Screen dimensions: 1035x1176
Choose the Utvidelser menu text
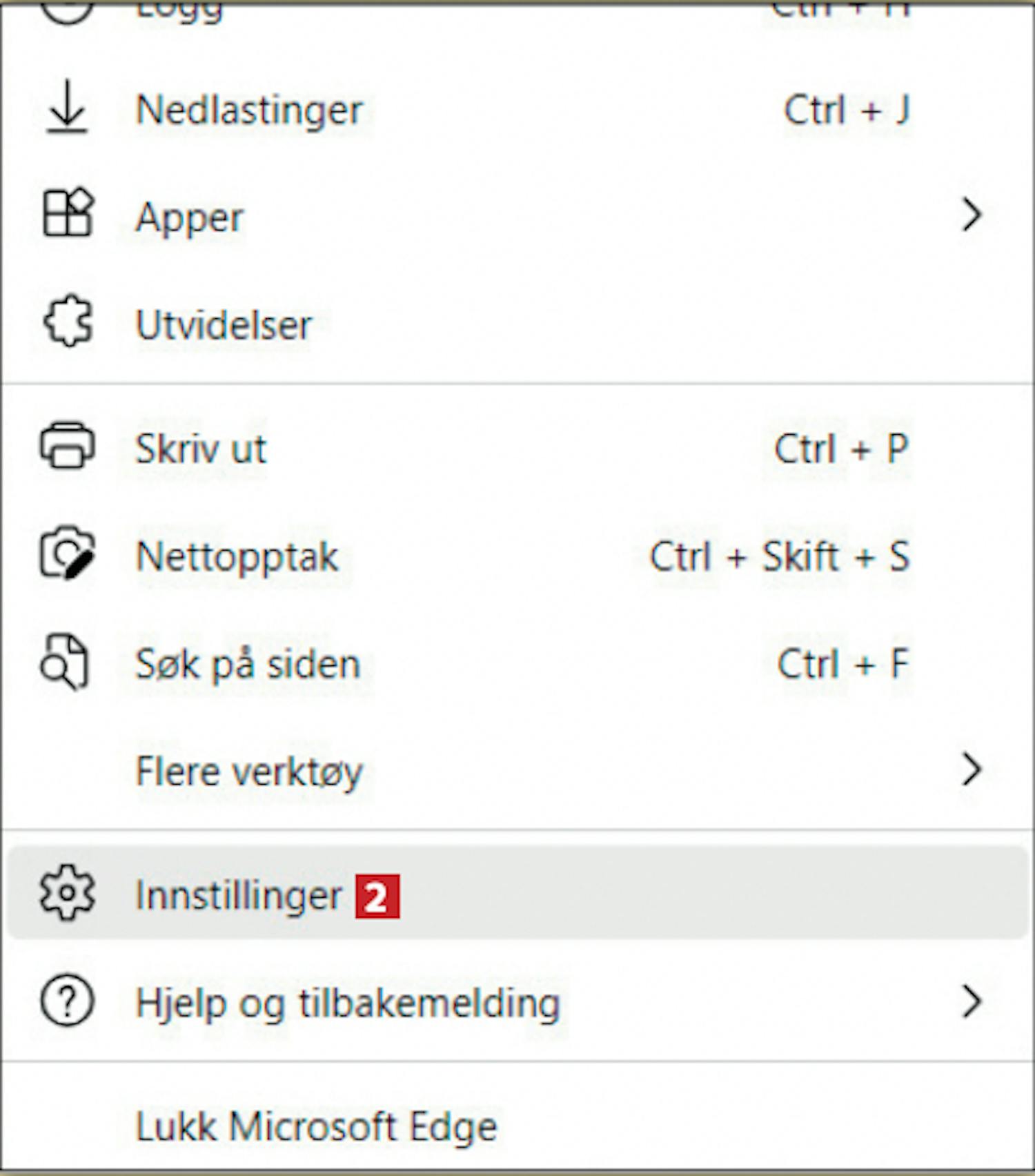224,324
